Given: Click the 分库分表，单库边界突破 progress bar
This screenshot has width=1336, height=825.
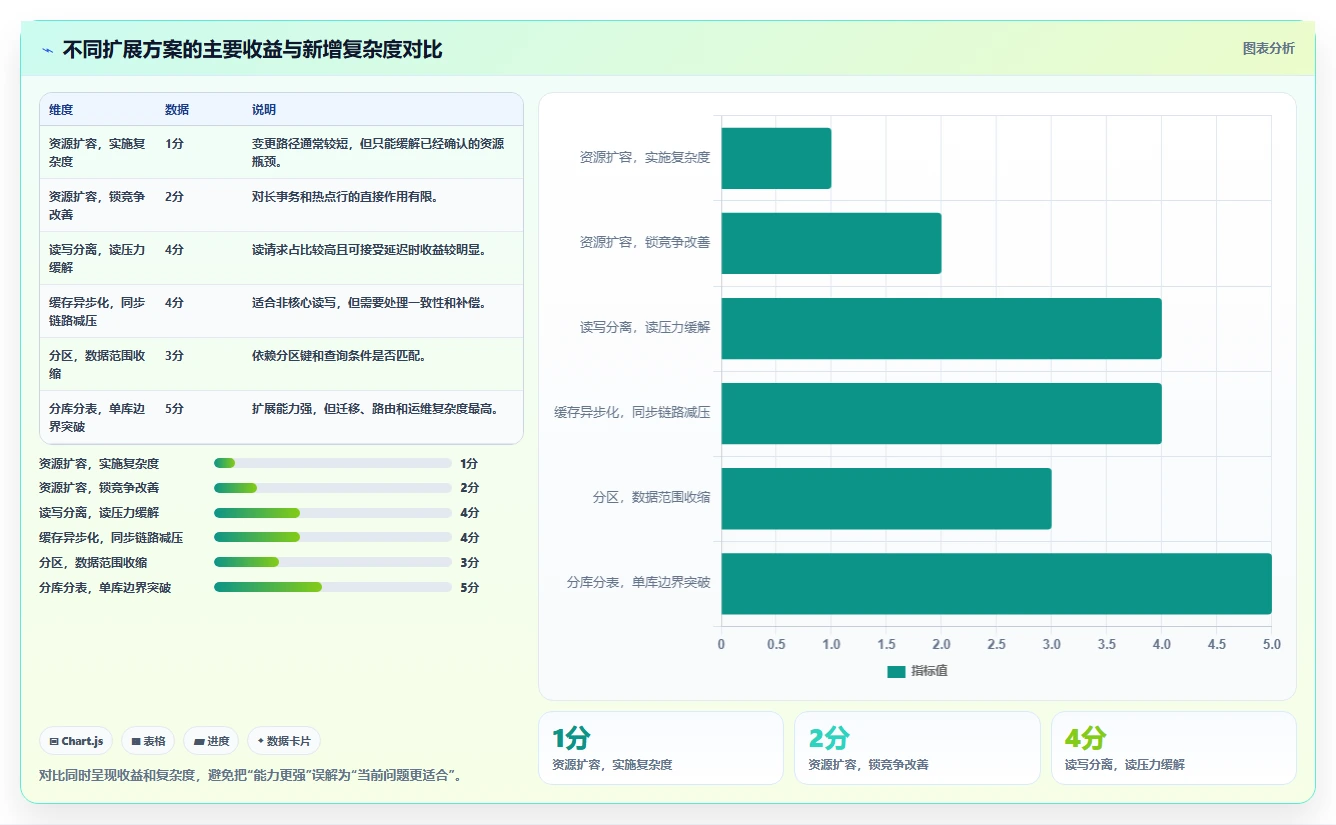Looking at the screenshot, I should [x=333, y=587].
